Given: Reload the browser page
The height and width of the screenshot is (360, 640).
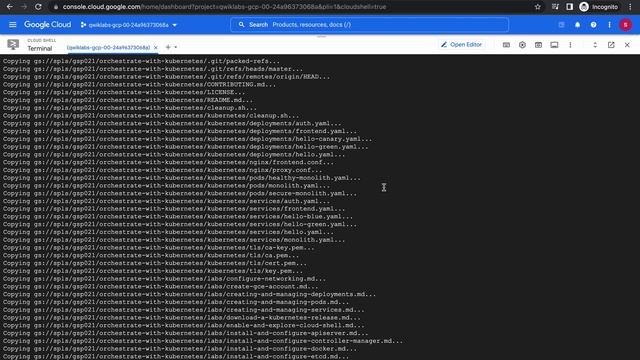Looking at the screenshot, I should [x=38, y=7].
